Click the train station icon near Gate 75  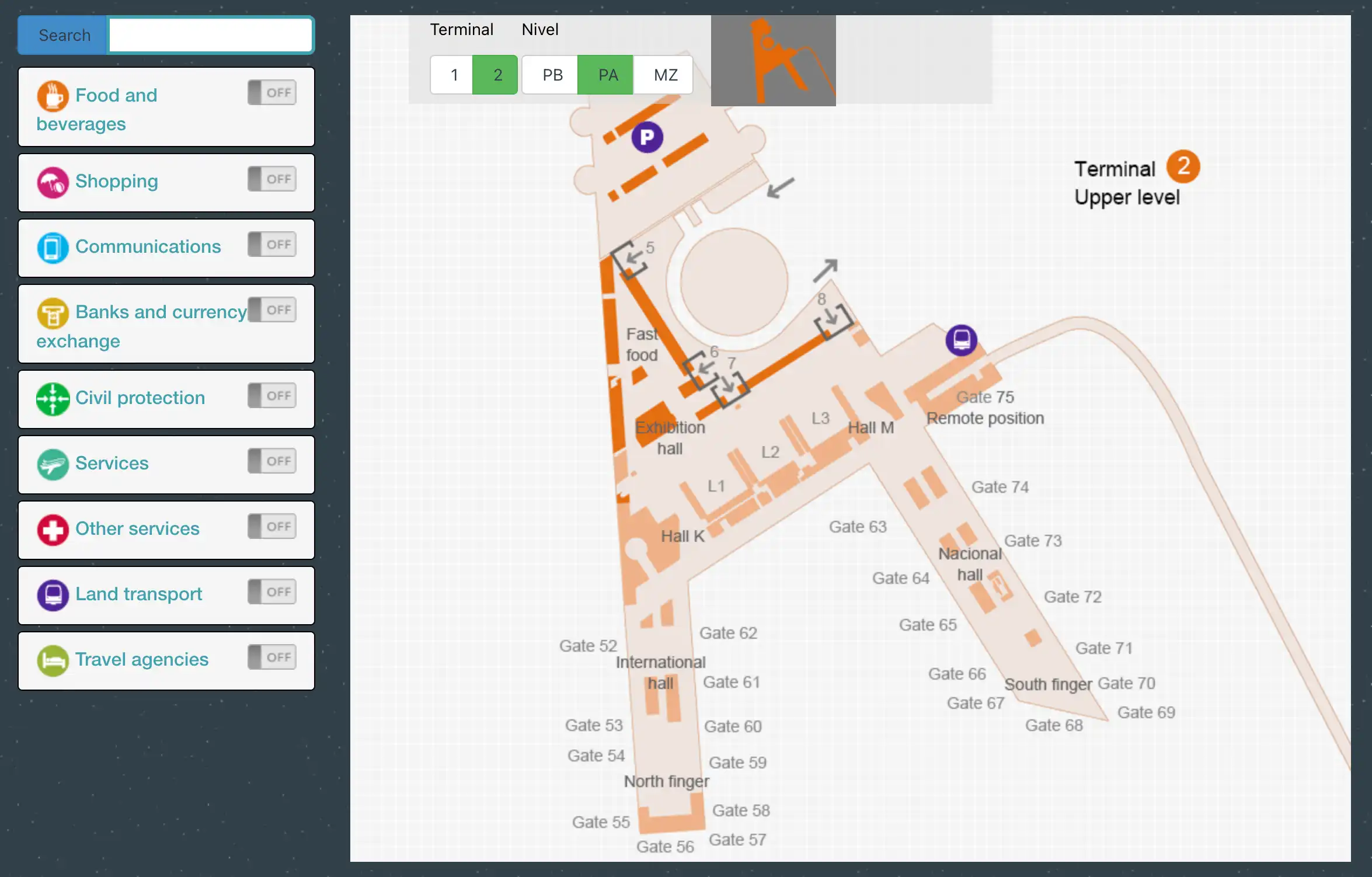[960, 340]
